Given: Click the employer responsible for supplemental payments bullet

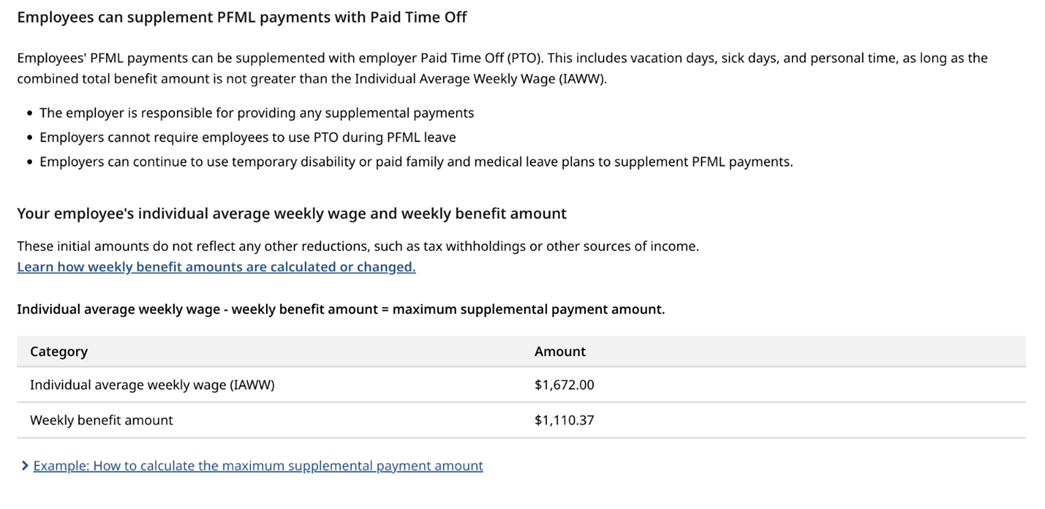Looking at the screenshot, I should click(x=256, y=113).
